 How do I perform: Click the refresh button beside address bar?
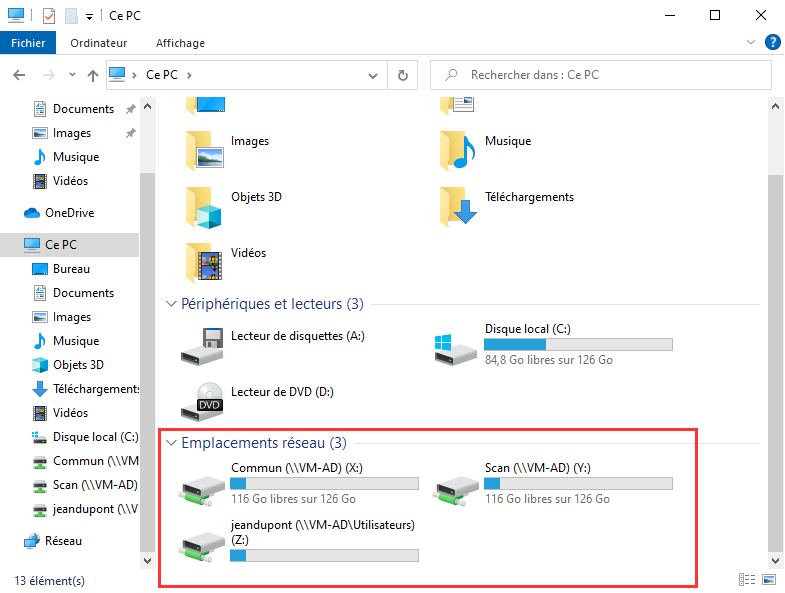coord(402,75)
